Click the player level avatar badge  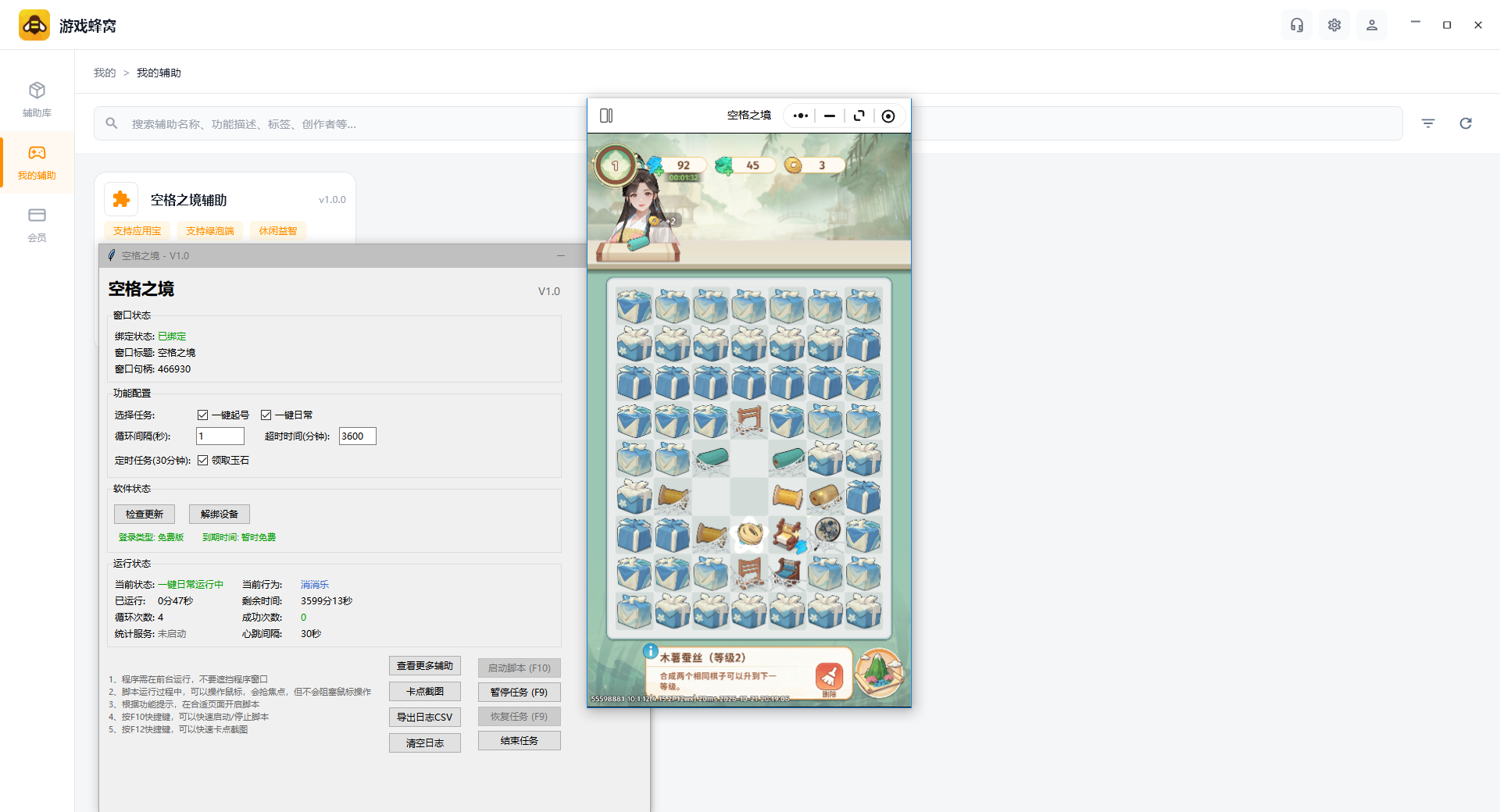(615, 165)
